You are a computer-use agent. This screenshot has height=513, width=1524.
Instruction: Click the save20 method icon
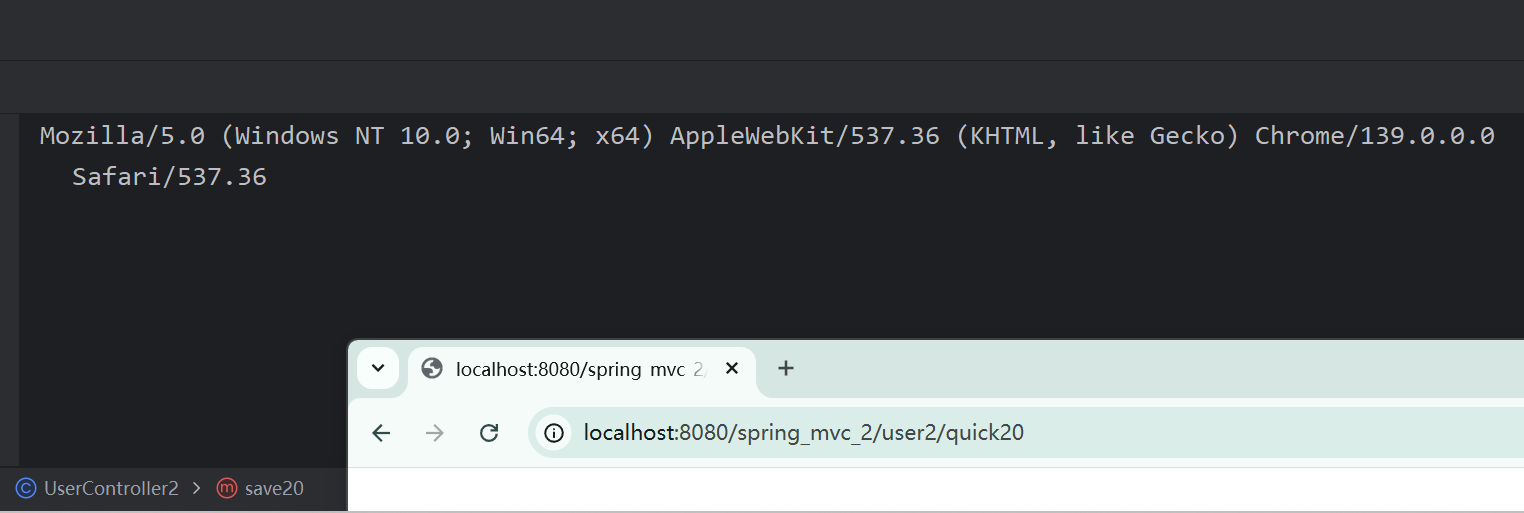[x=227, y=489]
